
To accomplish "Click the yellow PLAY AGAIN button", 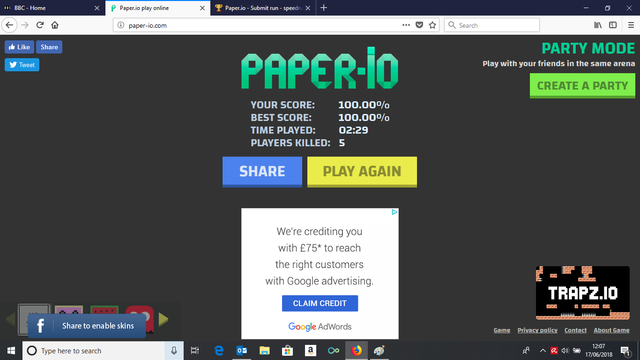I will (362, 171).
